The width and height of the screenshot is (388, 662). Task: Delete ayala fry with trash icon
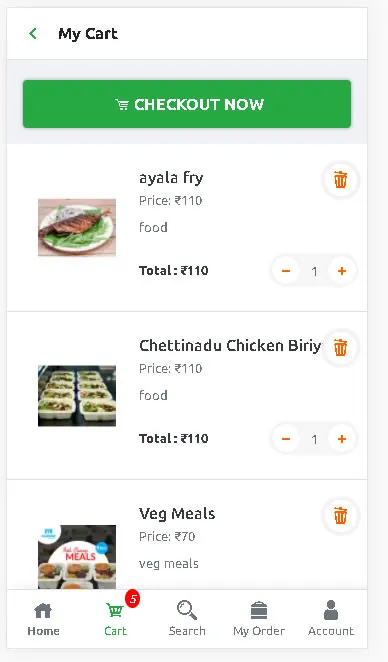[x=340, y=179]
